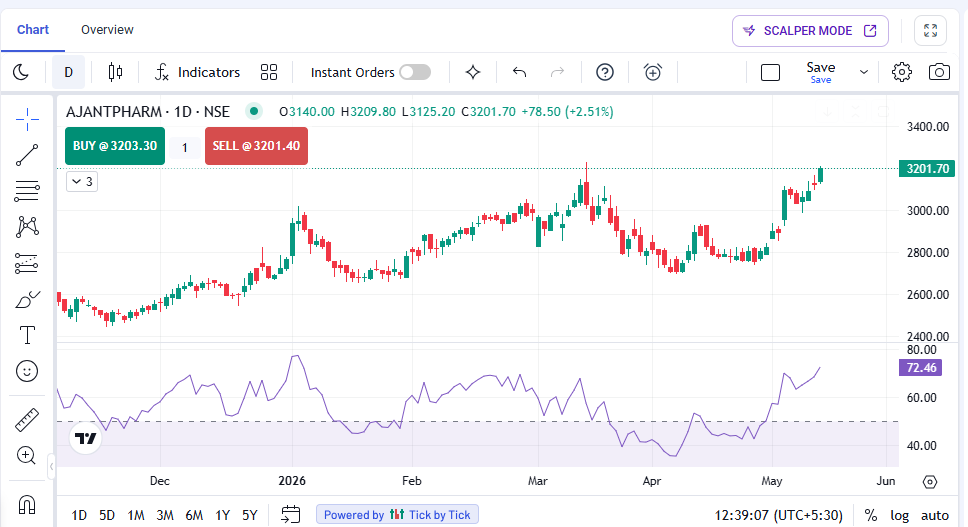The image size is (968, 527).
Task: Click the sparkle diamond toolbar icon
Action: [473, 72]
